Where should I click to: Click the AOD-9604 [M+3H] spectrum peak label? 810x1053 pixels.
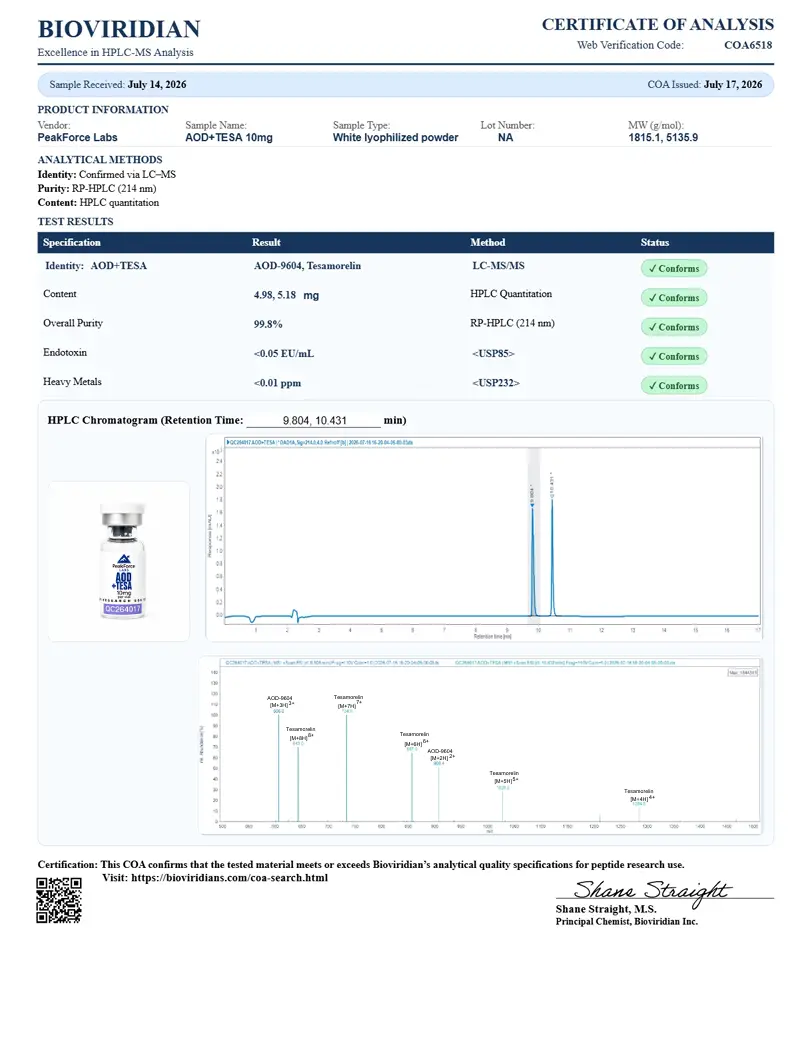tap(280, 702)
